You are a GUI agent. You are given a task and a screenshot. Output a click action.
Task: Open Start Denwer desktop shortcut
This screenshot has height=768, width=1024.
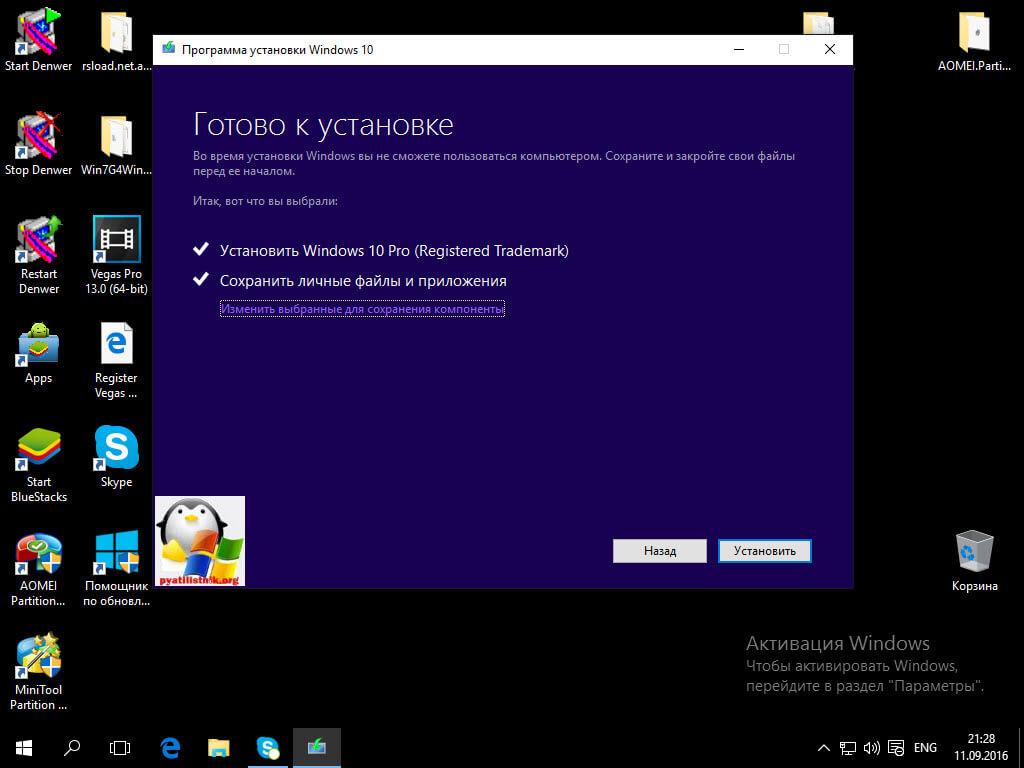38,34
